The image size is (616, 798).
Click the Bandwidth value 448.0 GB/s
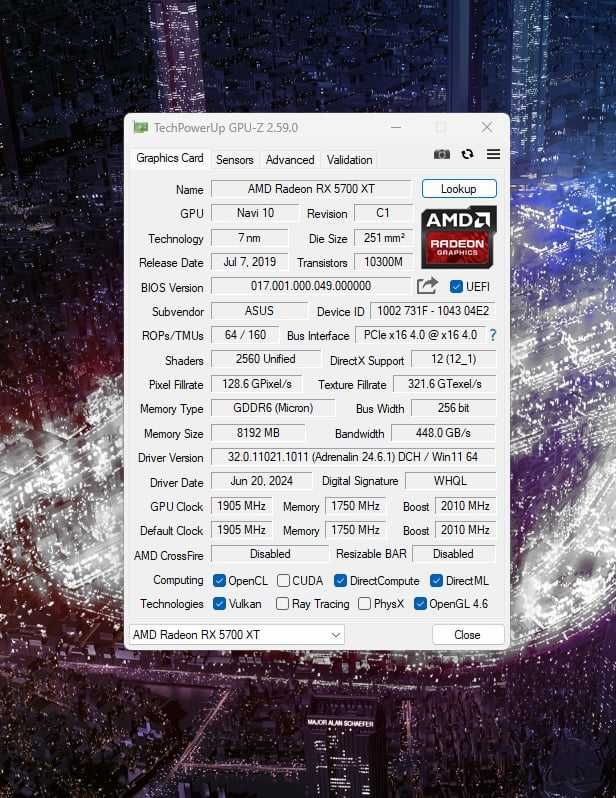443,433
